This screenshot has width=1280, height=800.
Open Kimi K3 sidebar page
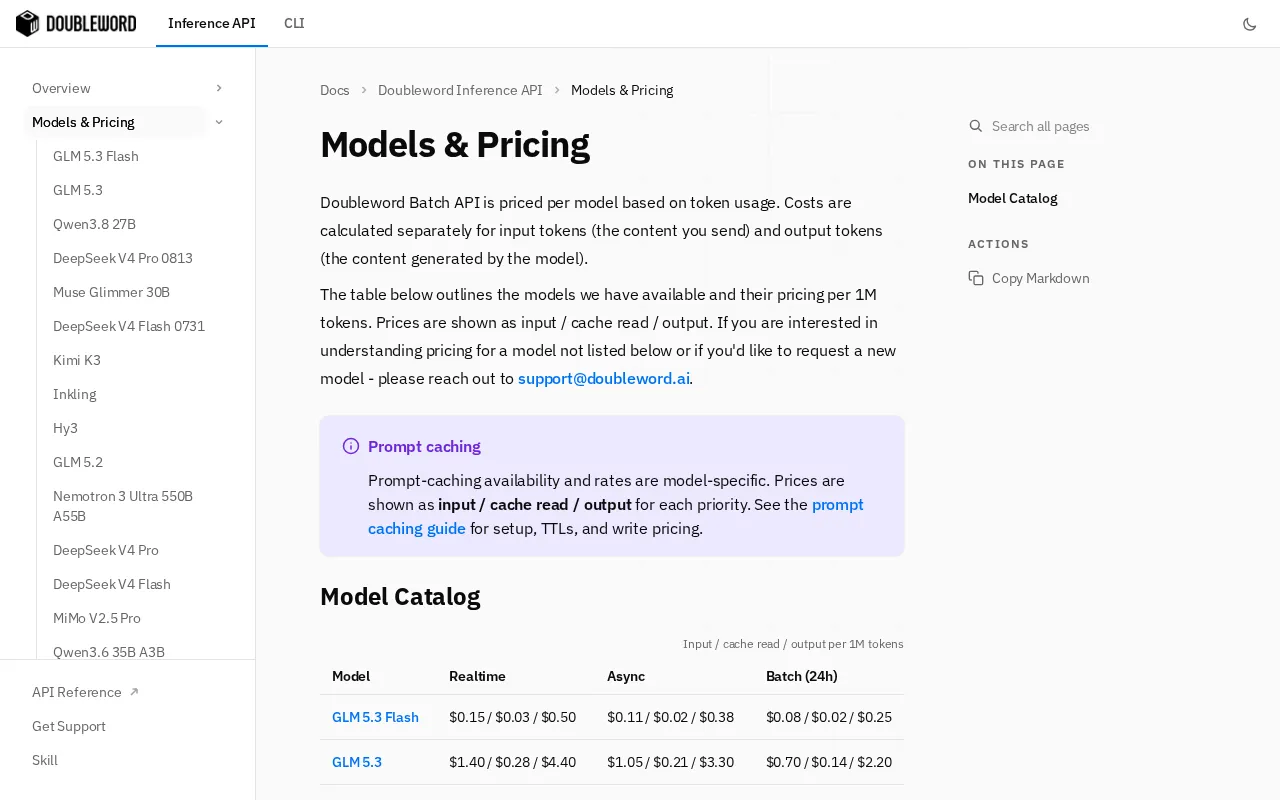(x=77, y=360)
